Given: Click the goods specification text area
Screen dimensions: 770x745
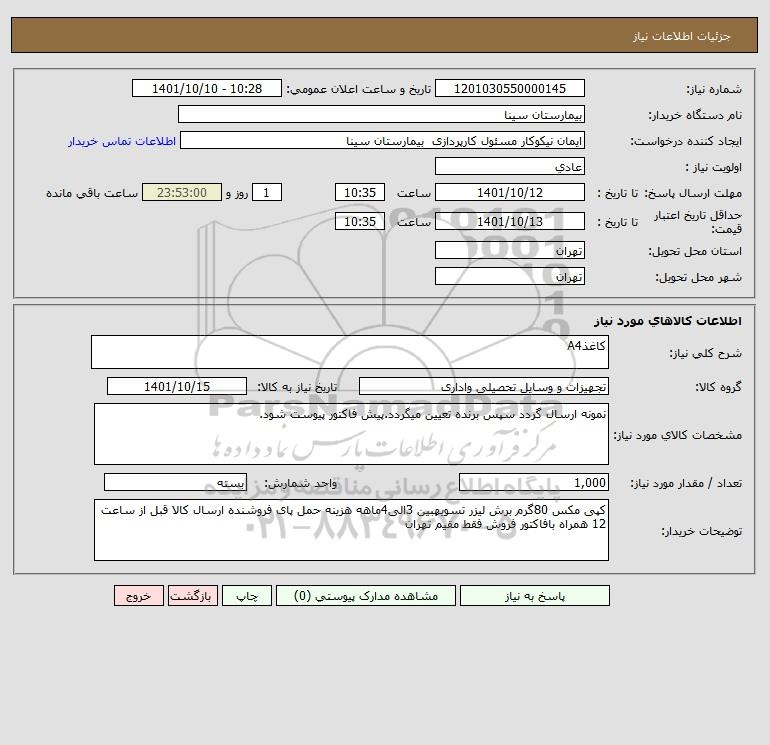Looking at the screenshot, I should tap(351, 434).
